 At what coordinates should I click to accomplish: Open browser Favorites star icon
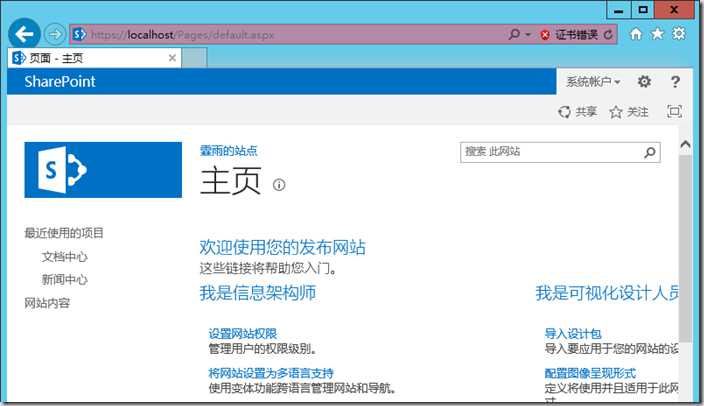(657, 34)
